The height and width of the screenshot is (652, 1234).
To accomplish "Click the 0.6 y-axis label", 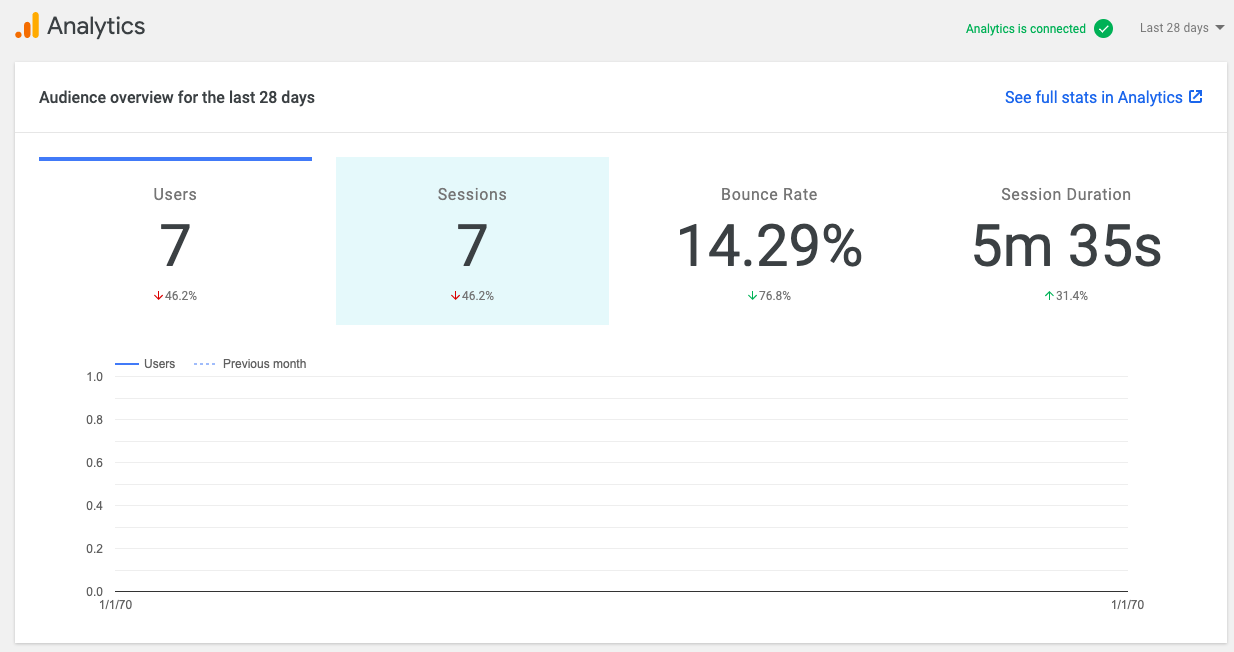I will (94, 463).
